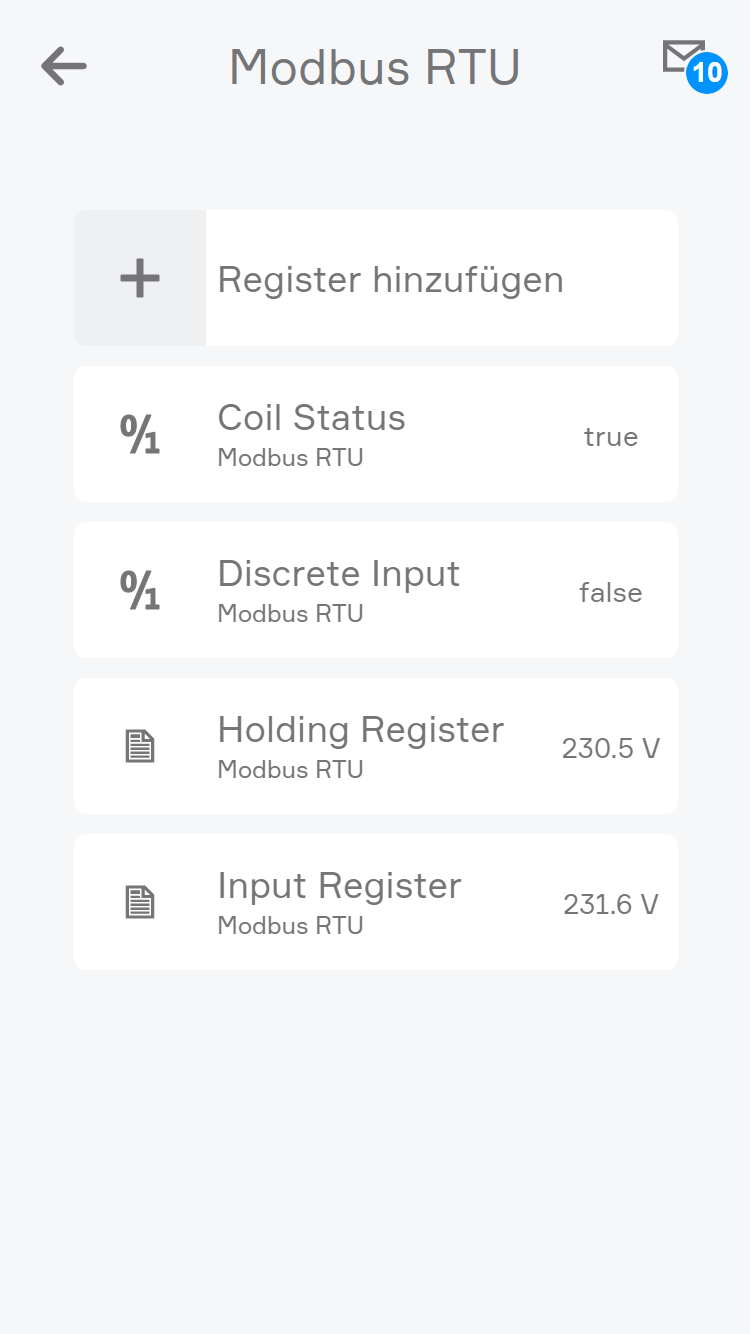Open the Discrete Input entry
750x1334 pixels.
point(338,573)
